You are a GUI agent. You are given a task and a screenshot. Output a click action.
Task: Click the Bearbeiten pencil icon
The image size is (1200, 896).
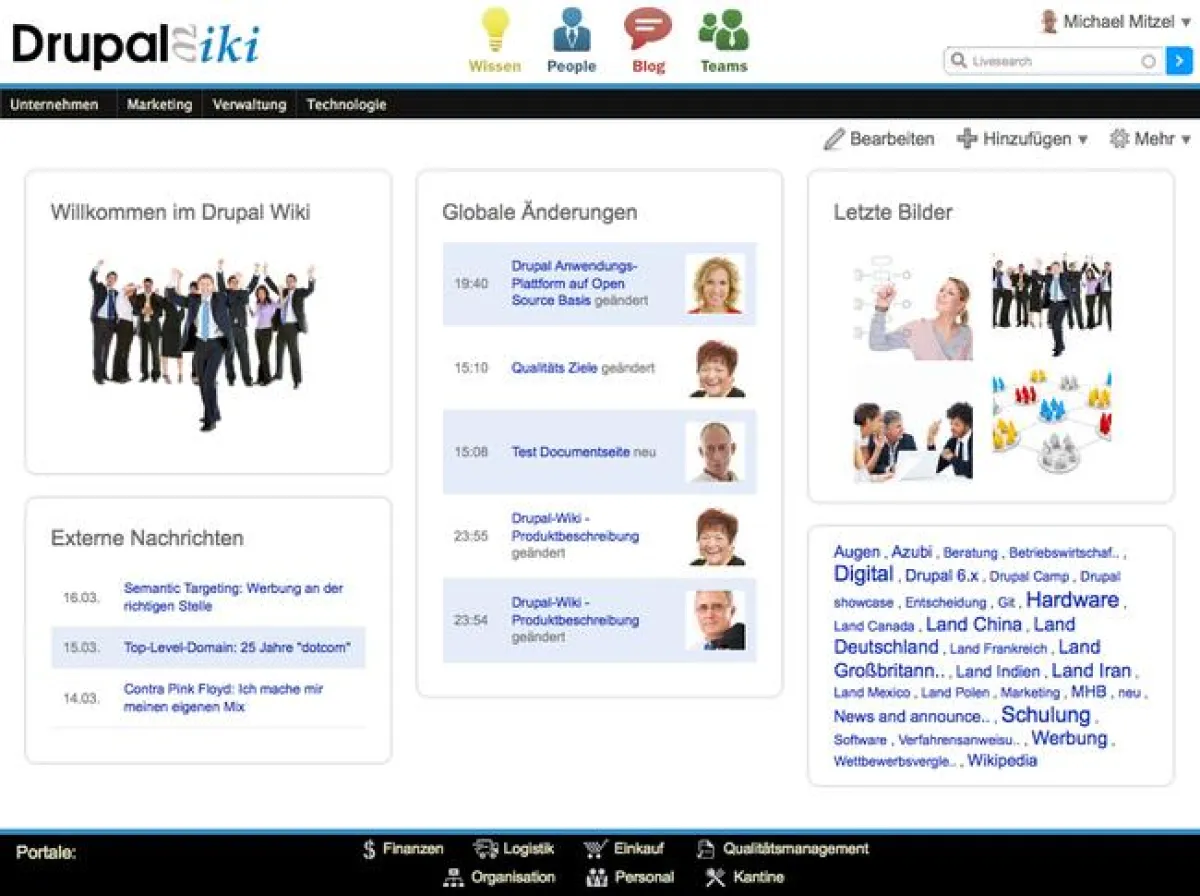point(835,139)
